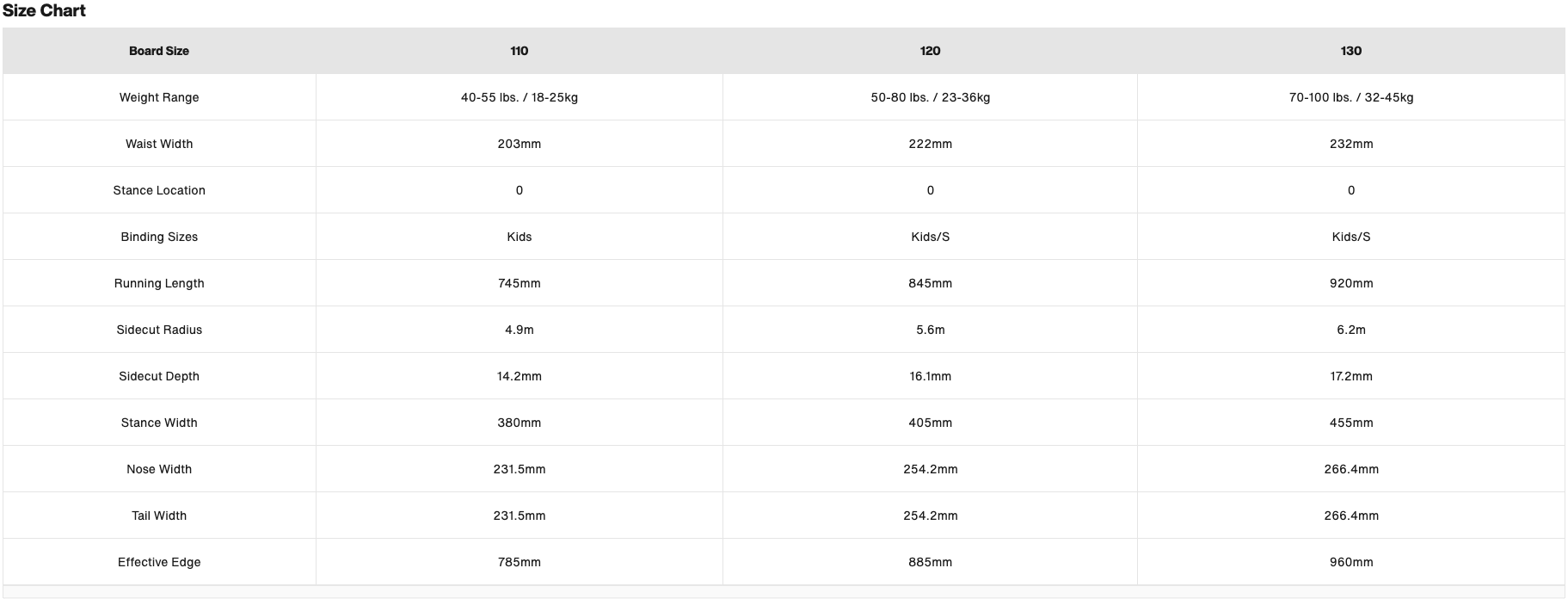Select the 120 board size column header
1568x599 pixels.
(930, 51)
